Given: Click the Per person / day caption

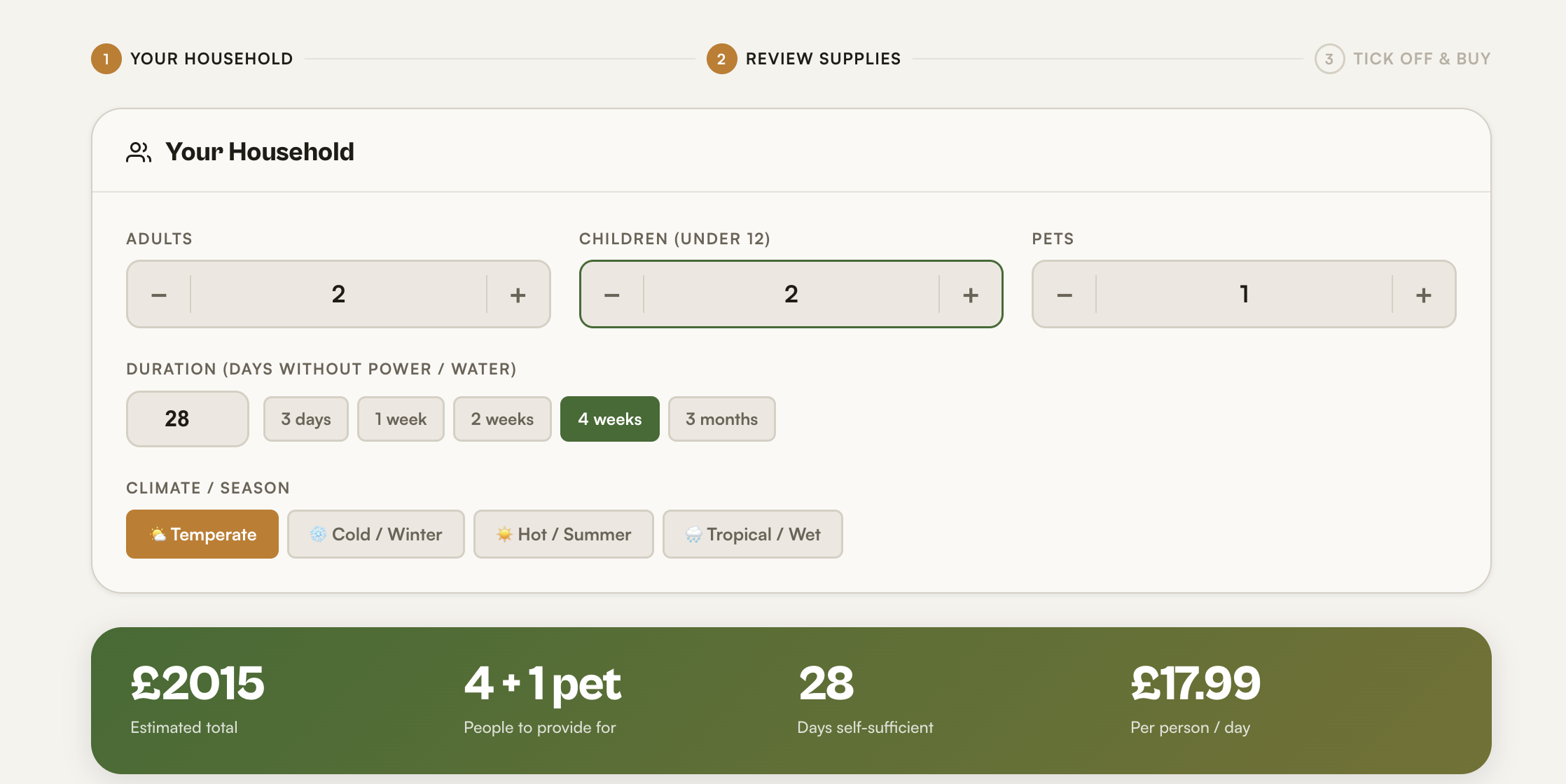Looking at the screenshot, I should [x=1191, y=727].
